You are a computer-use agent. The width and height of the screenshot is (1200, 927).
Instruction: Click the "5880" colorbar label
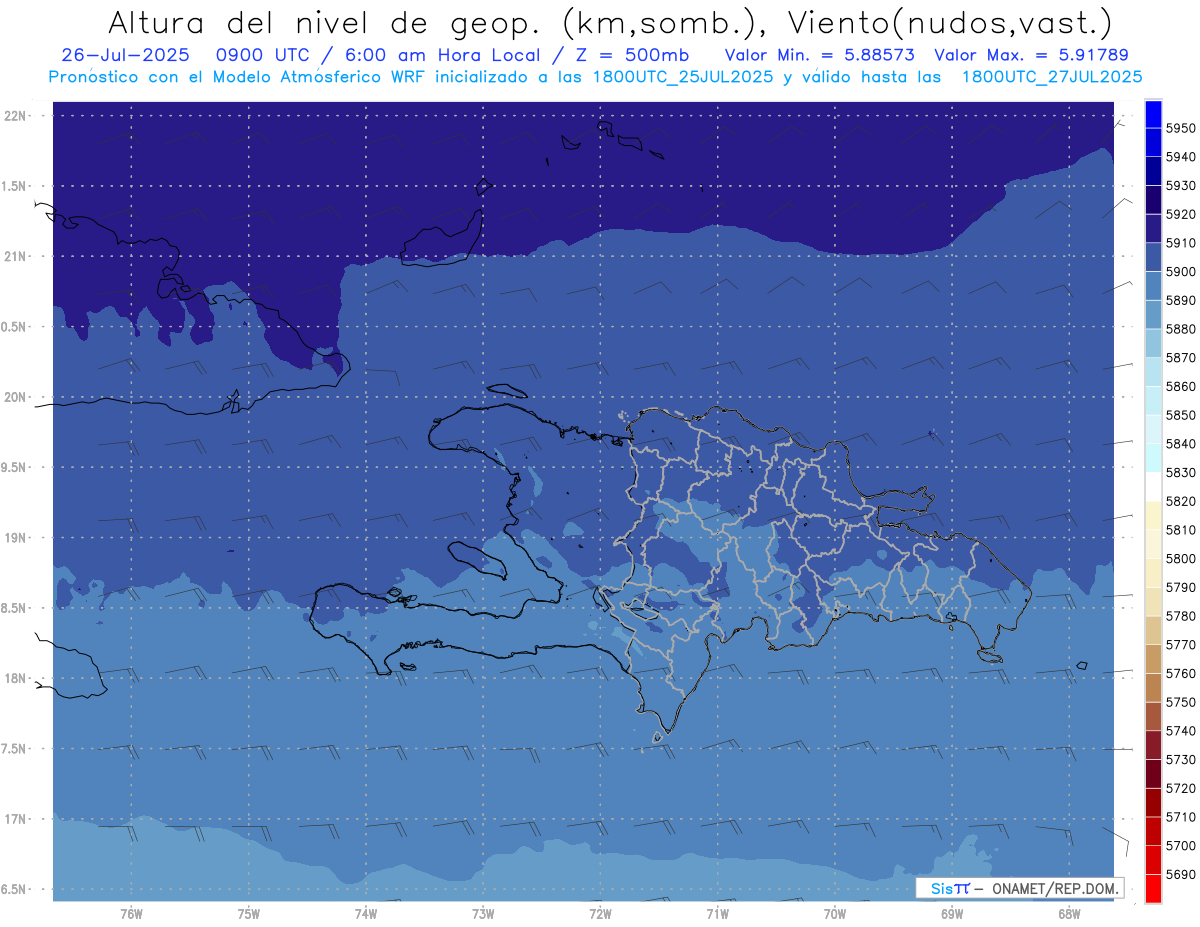[x=1180, y=329]
